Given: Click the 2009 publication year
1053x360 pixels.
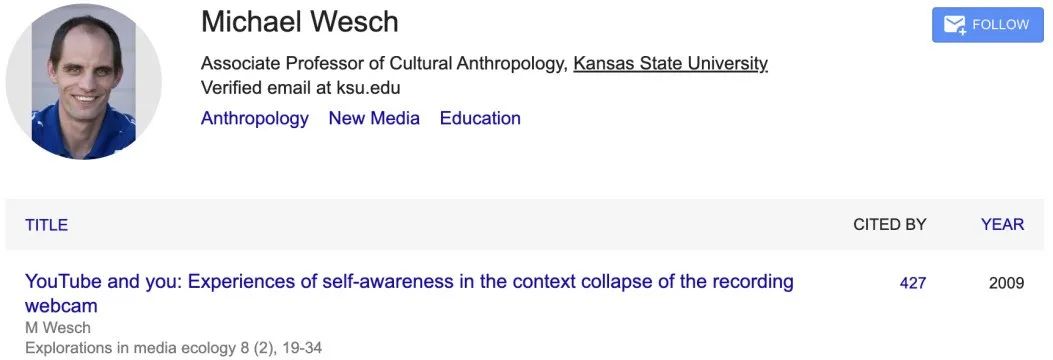Looking at the screenshot, I should [x=1007, y=283].
